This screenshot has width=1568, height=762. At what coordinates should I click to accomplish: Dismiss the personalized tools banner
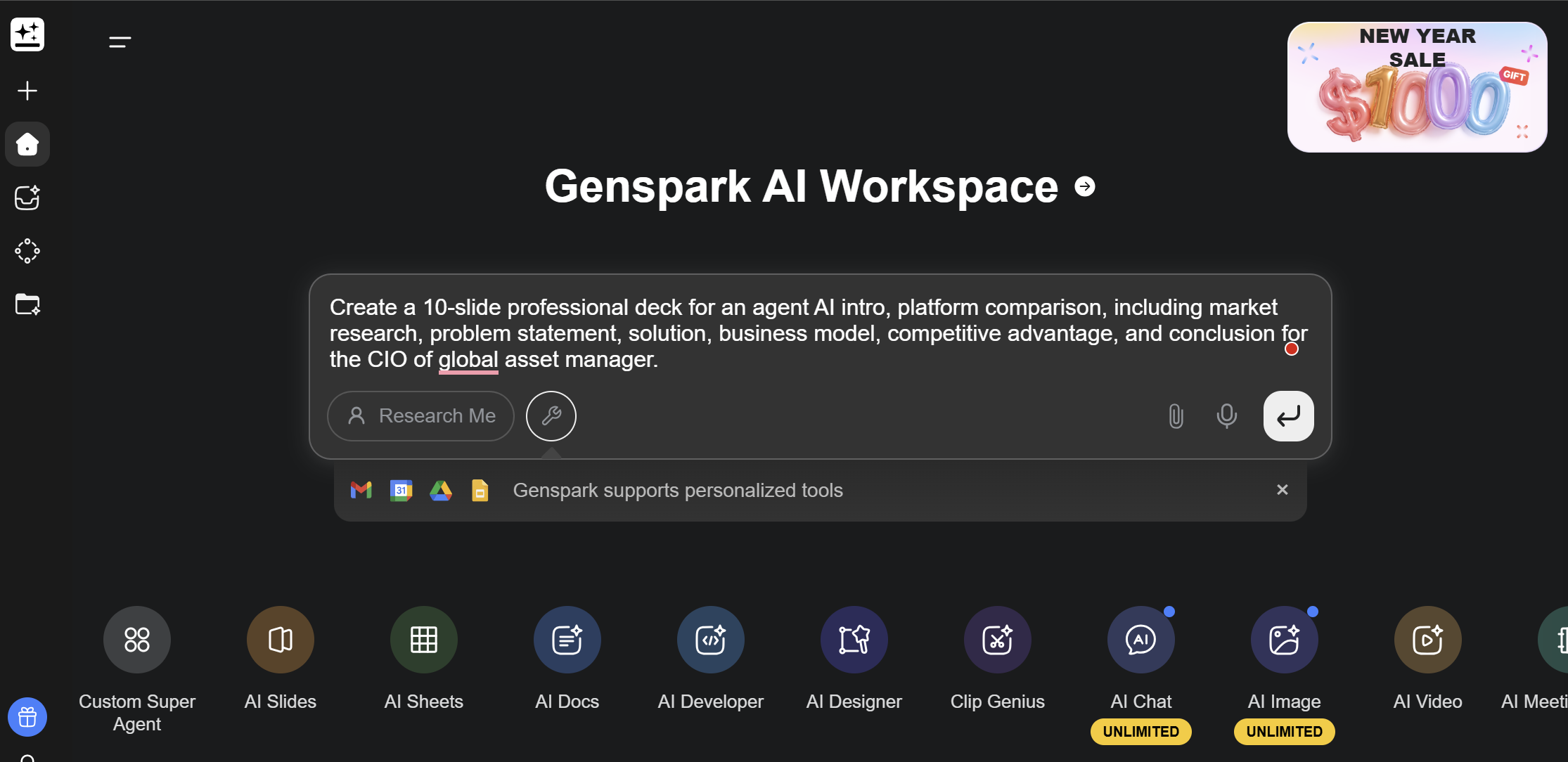click(1282, 490)
